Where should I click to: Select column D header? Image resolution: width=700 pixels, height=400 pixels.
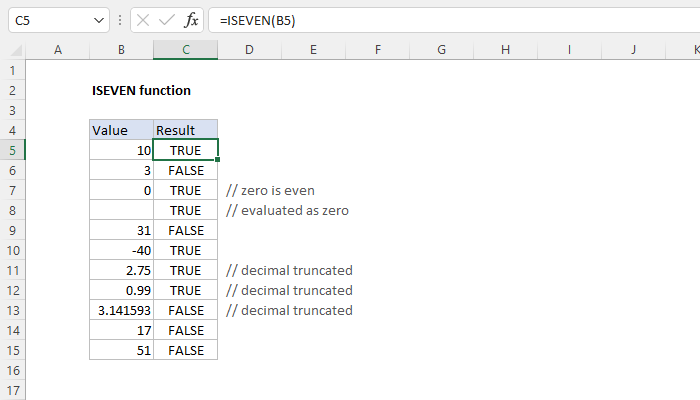pos(250,50)
